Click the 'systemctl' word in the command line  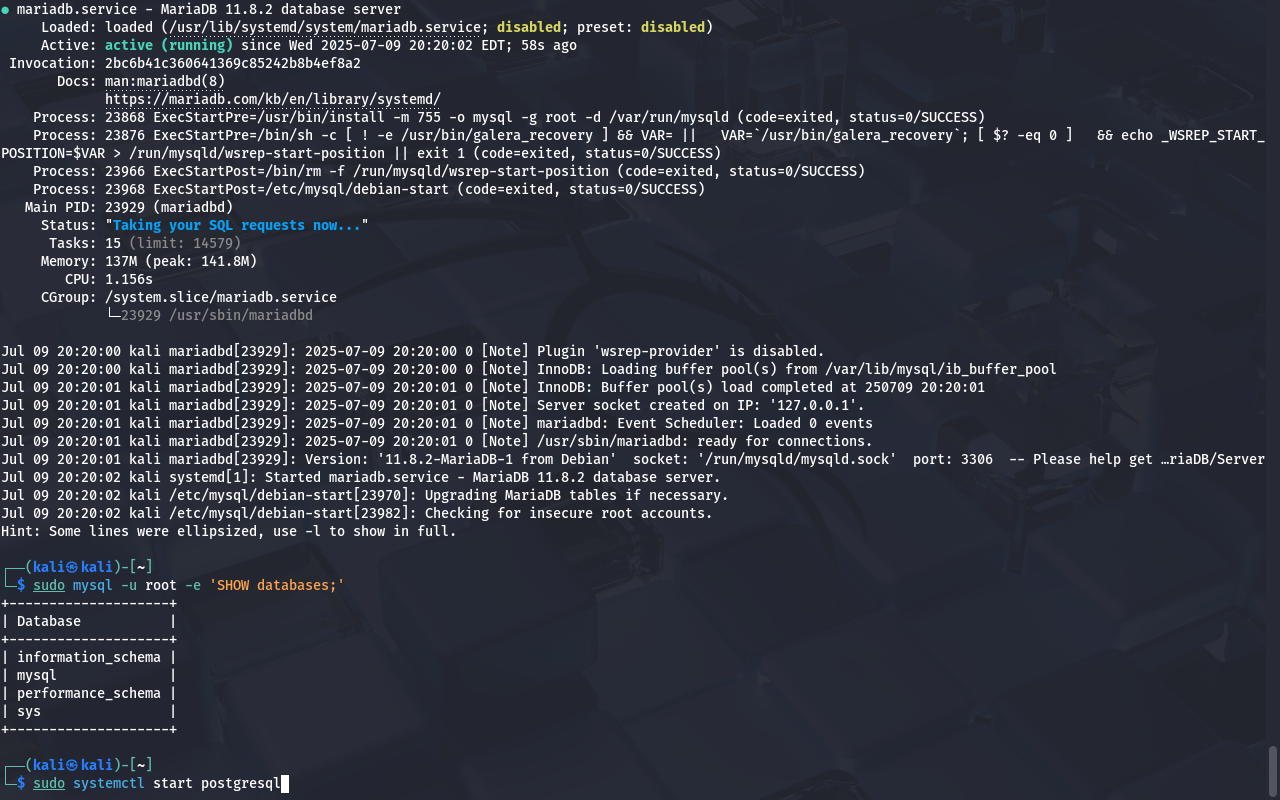tap(109, 783)
